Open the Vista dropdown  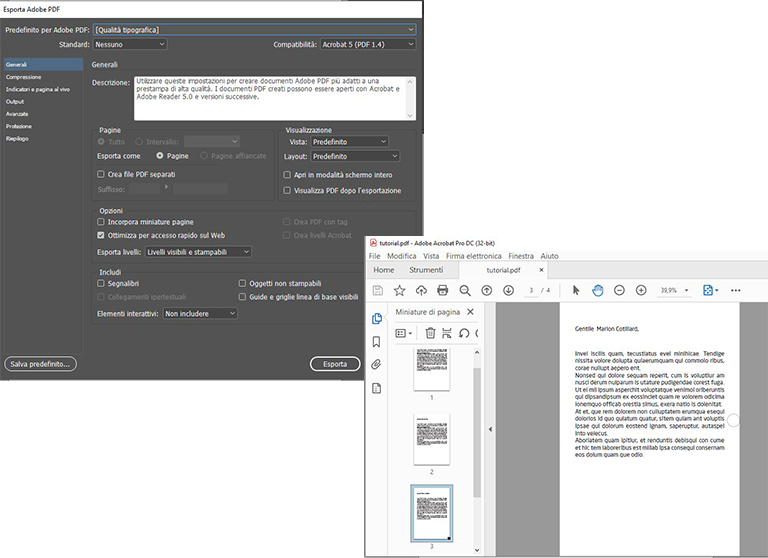(x=350, y=142)
